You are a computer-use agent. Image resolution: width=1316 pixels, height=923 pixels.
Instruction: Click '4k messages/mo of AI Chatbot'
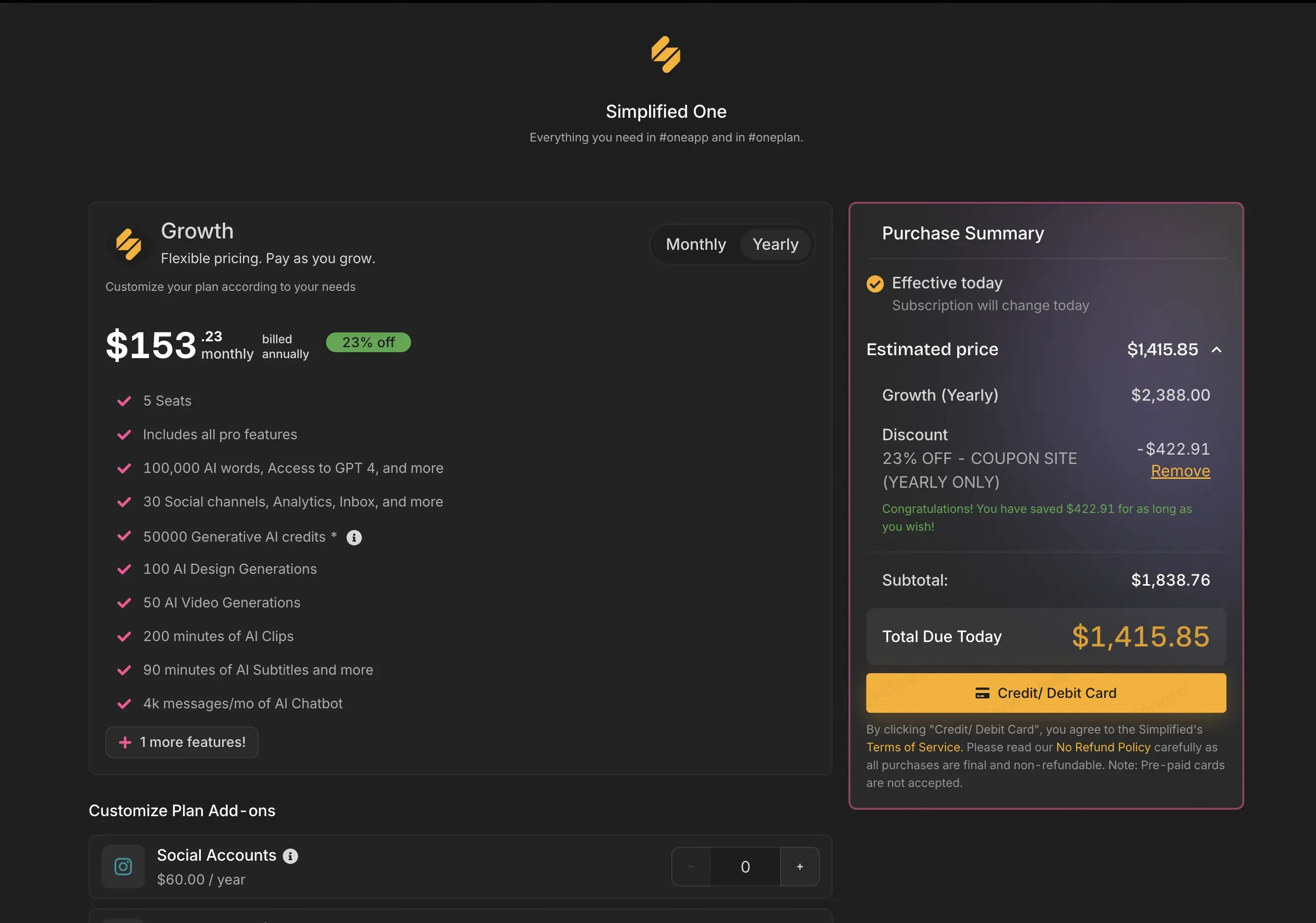[x=243, y=703]
